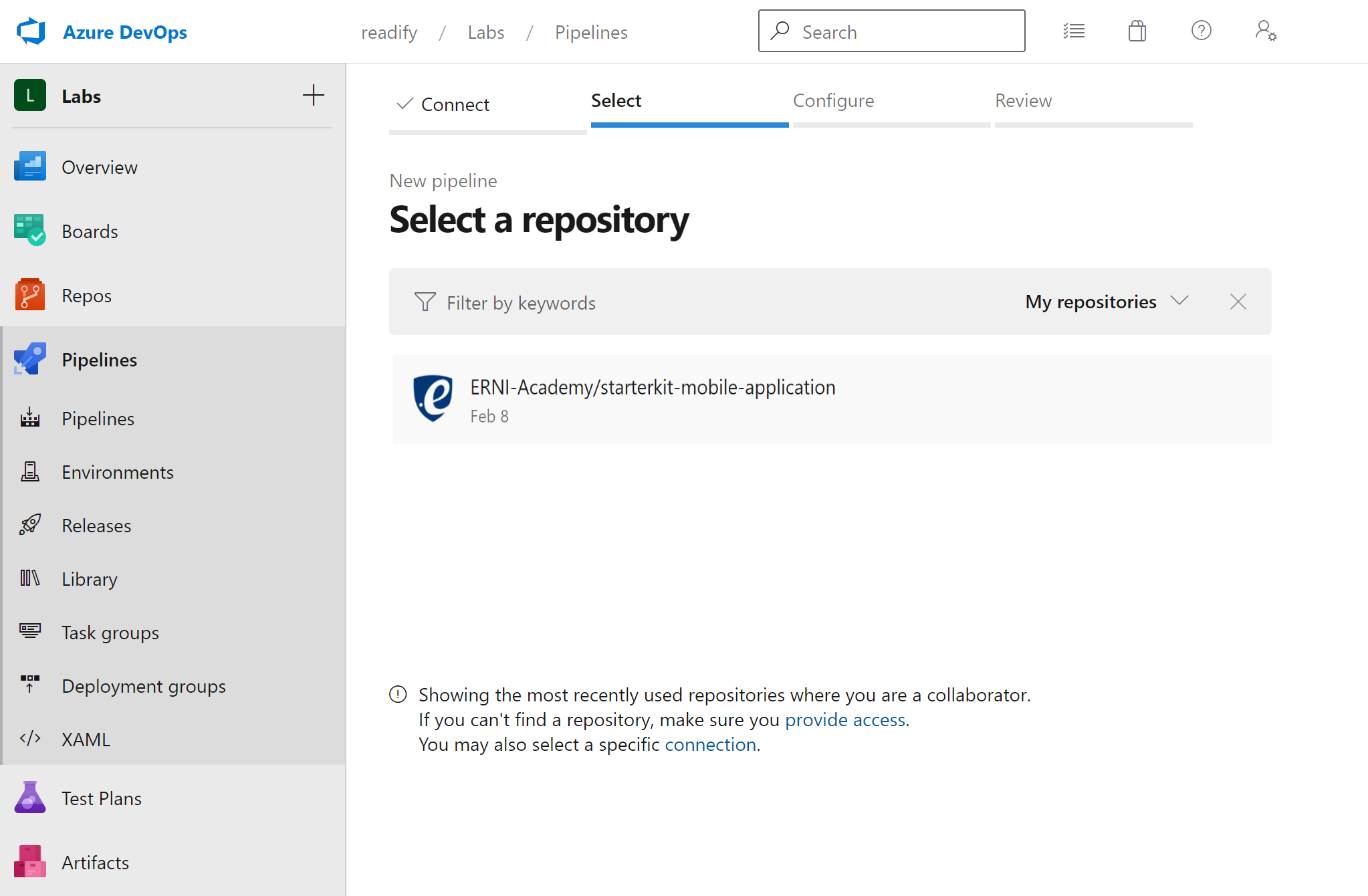Click the Feb 8 date text

489,417
